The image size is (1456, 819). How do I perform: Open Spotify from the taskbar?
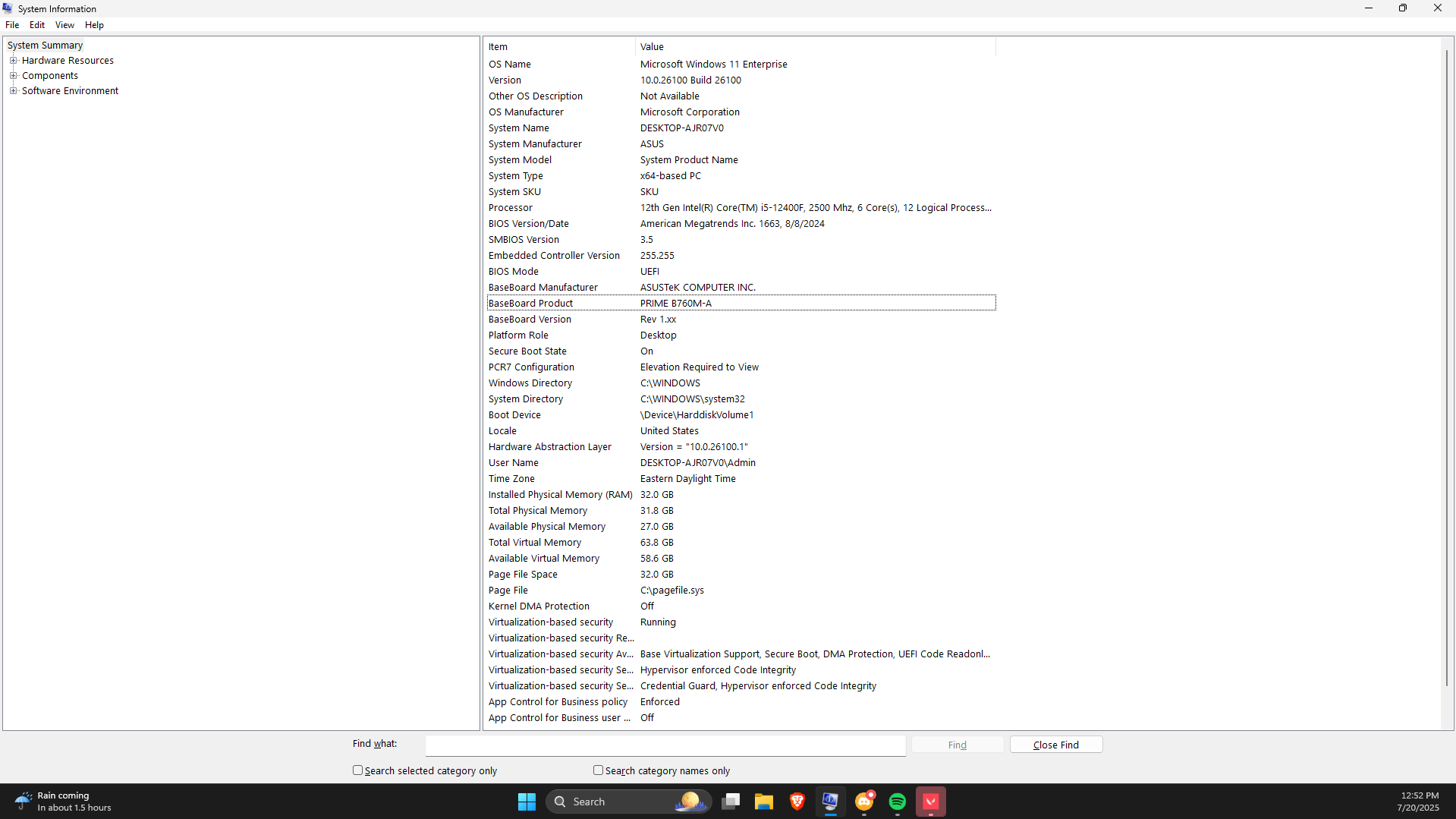click(x=898, y=802)
